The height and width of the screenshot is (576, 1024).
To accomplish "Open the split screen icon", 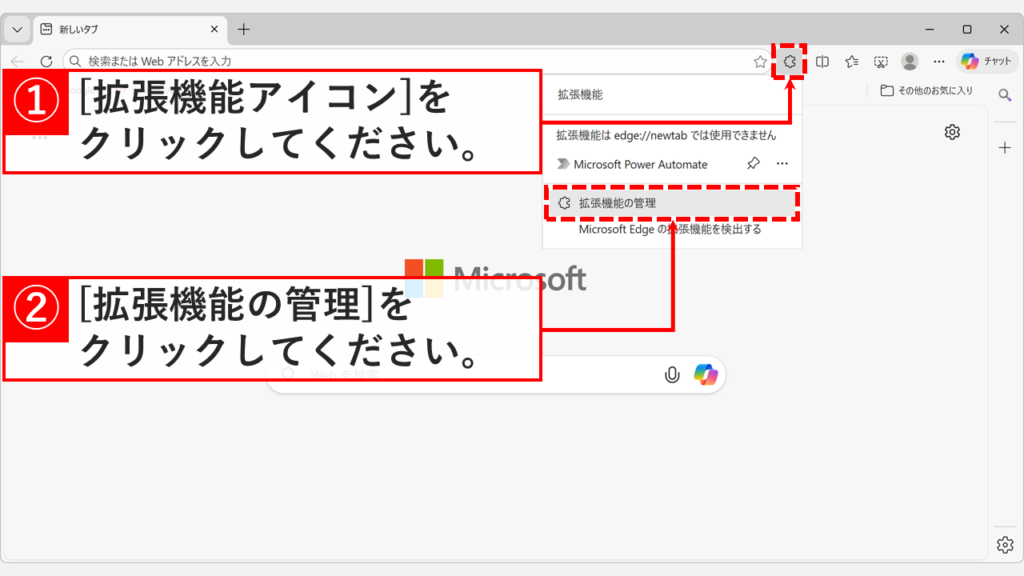I will coord(822,61).
